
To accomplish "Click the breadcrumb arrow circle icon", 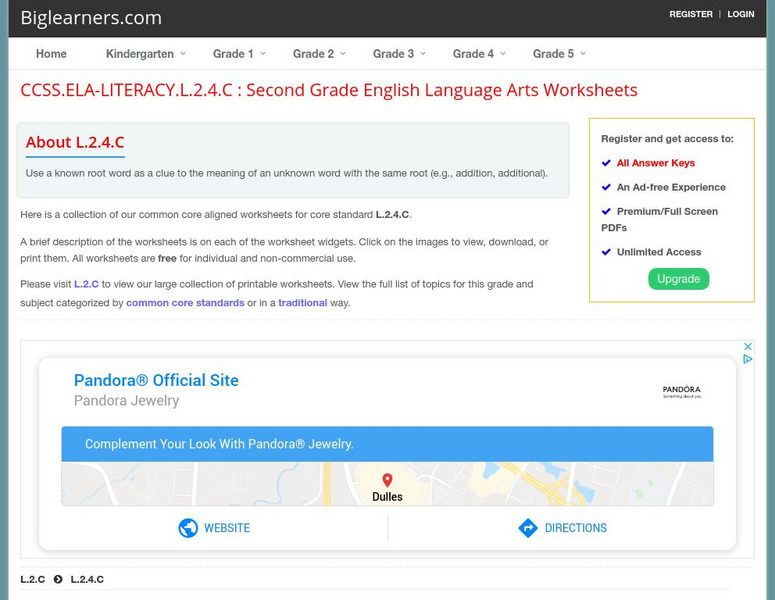I will [x=58, y=579].
